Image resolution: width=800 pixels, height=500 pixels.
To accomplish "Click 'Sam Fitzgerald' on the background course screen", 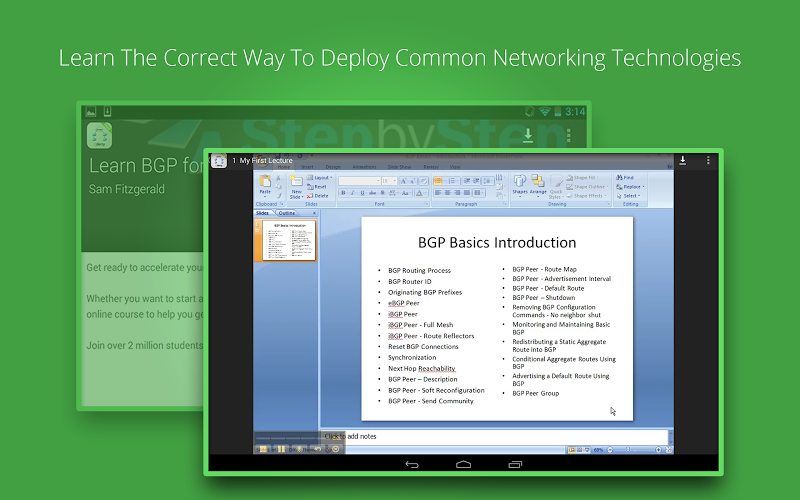I will click(127, 189).
